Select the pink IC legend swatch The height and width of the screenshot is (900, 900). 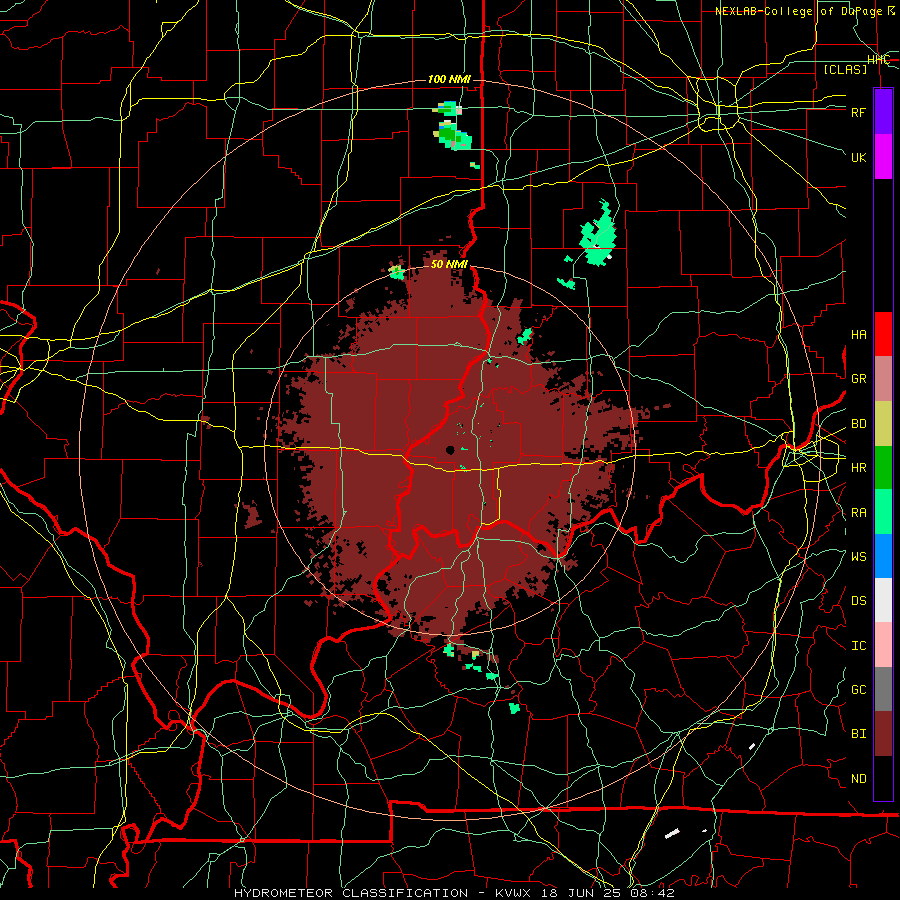click(x=883, y=645)
